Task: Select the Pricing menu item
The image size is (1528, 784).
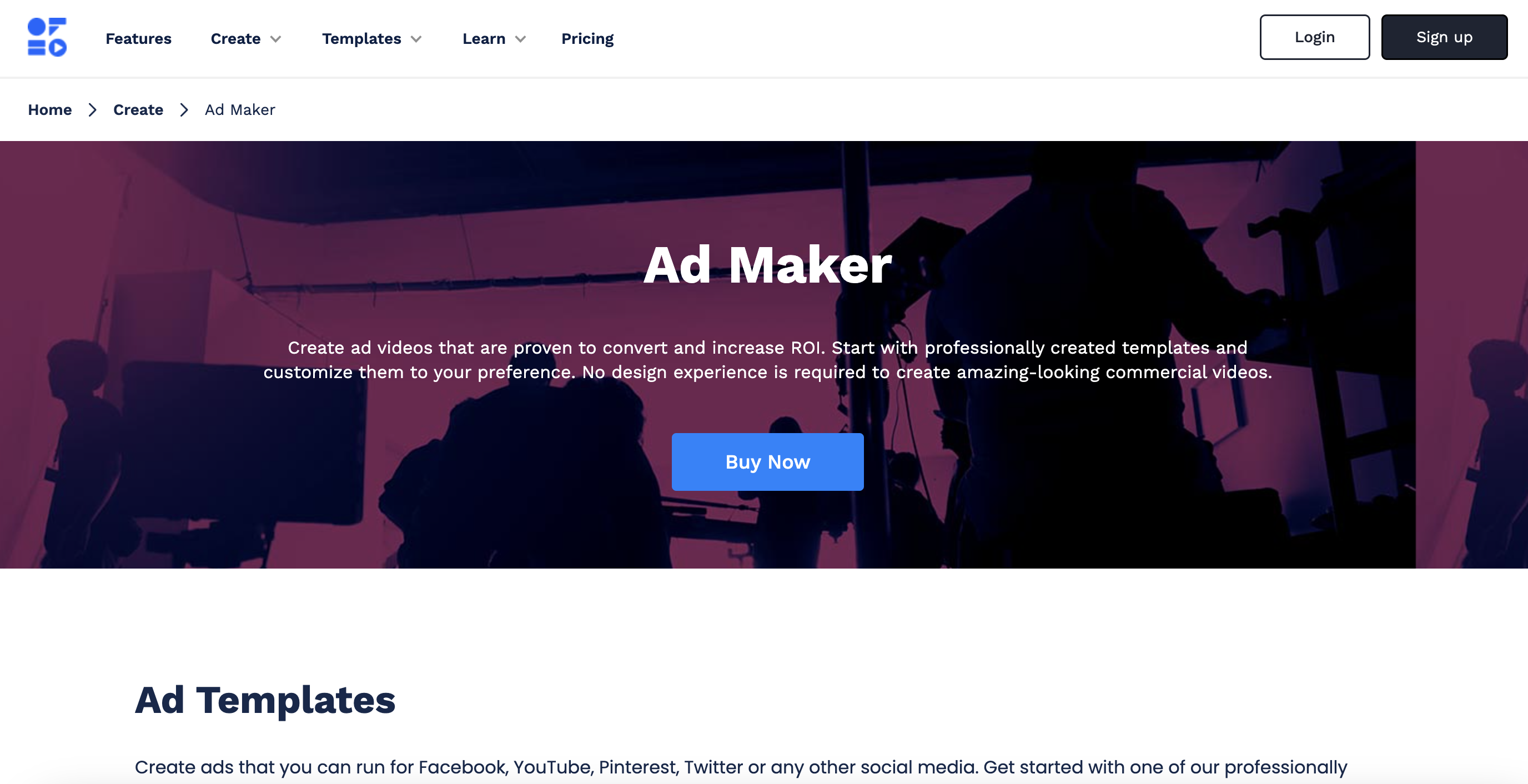Action: pyautogui.click(x=587, y=38)
